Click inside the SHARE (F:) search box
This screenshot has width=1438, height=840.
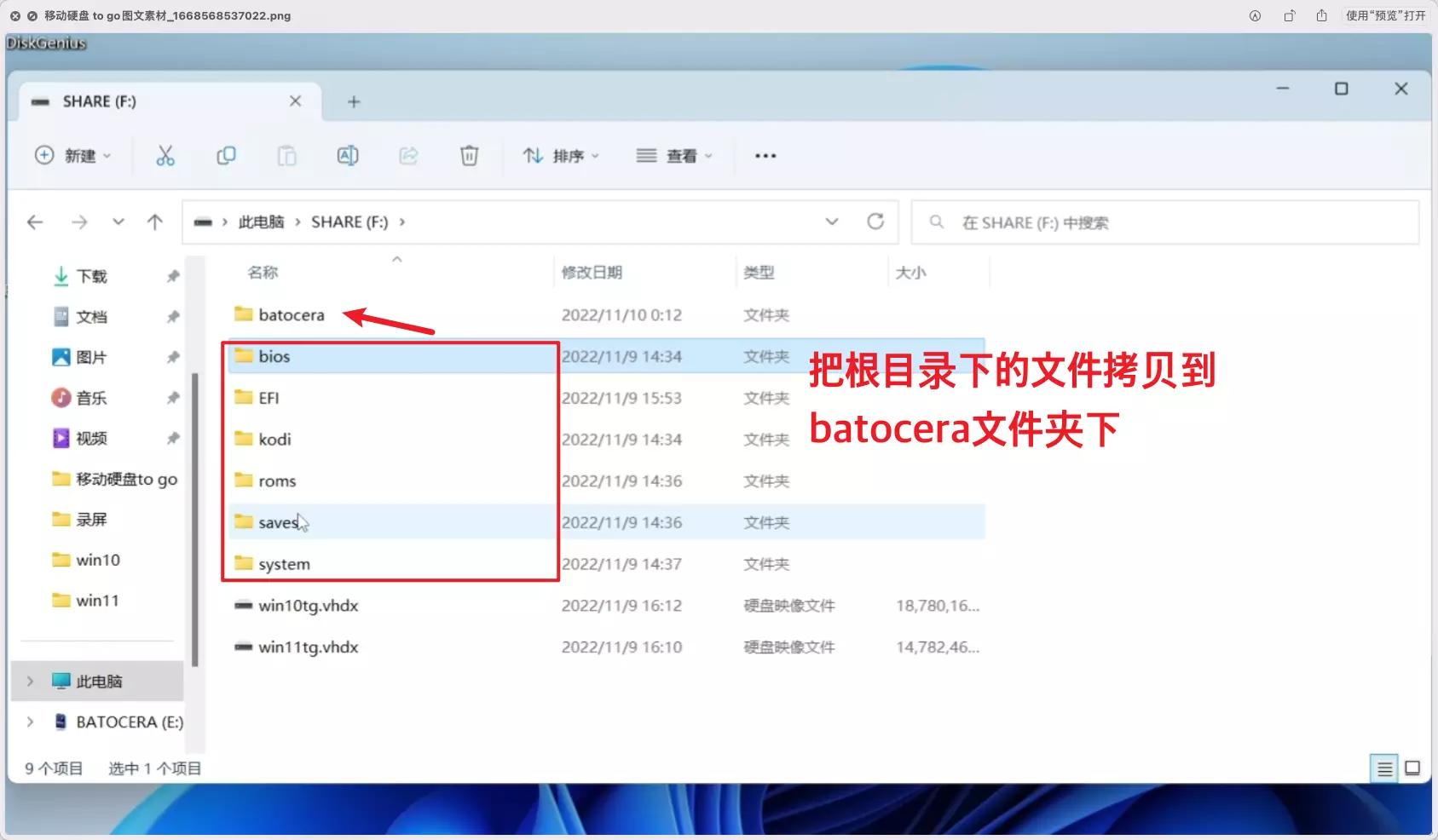pyautogui.click(x=1108, y=222)
